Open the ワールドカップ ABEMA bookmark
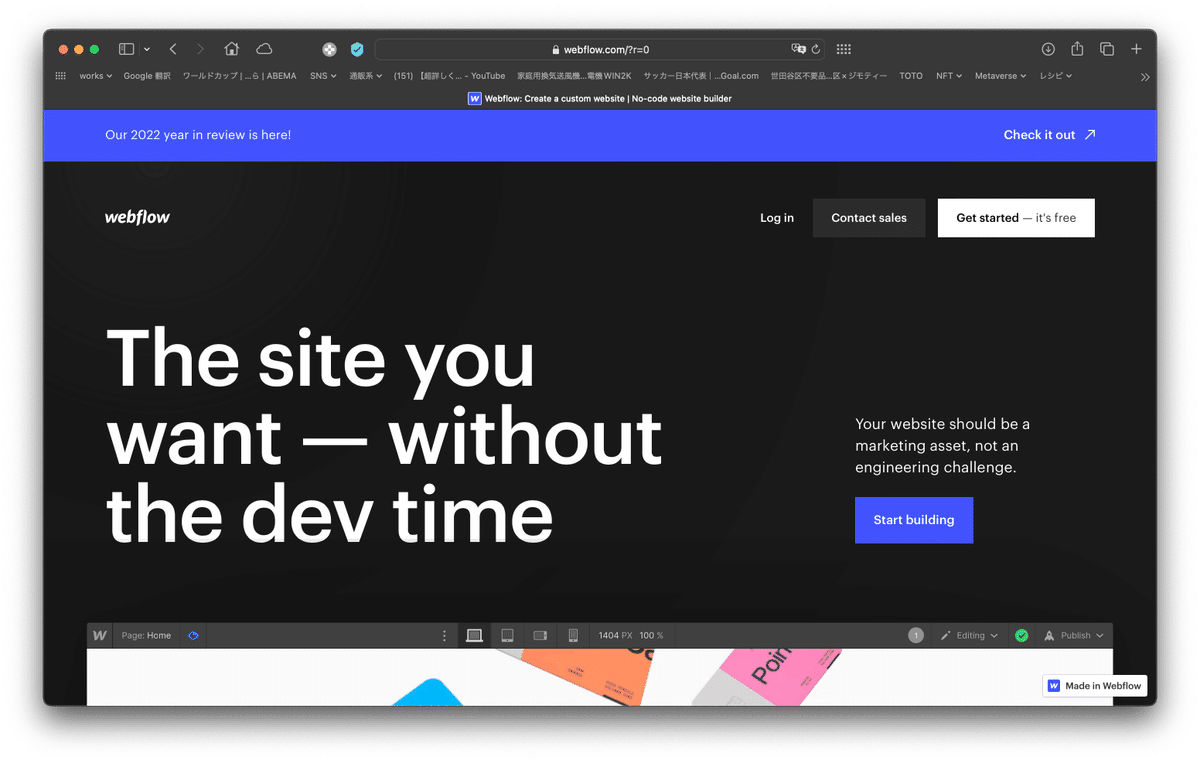Image resolution: width=1200 pixels, height=763 pixels. click(239, 76)
